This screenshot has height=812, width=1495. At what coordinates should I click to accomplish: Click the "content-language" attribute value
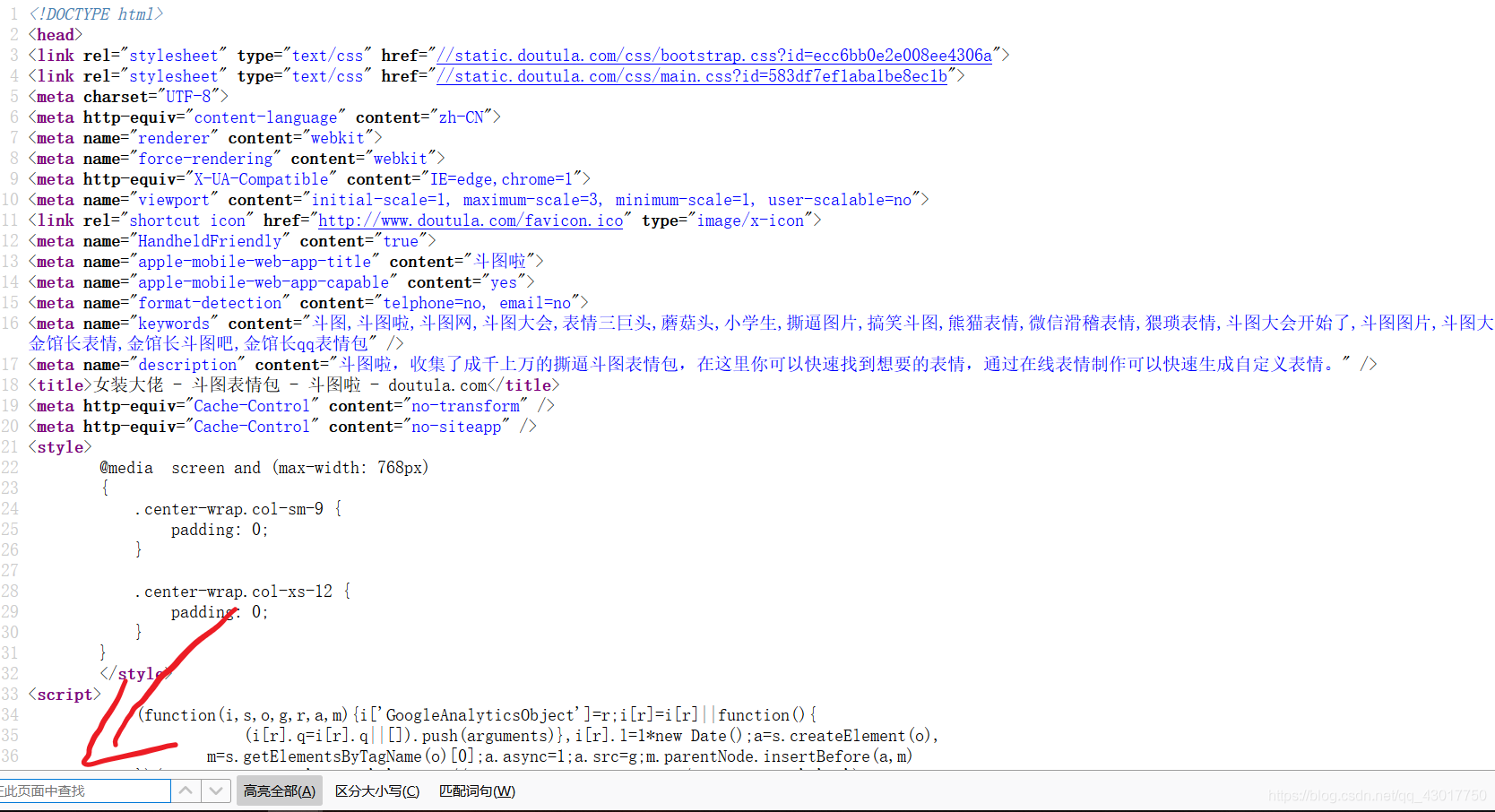(265, 117)
